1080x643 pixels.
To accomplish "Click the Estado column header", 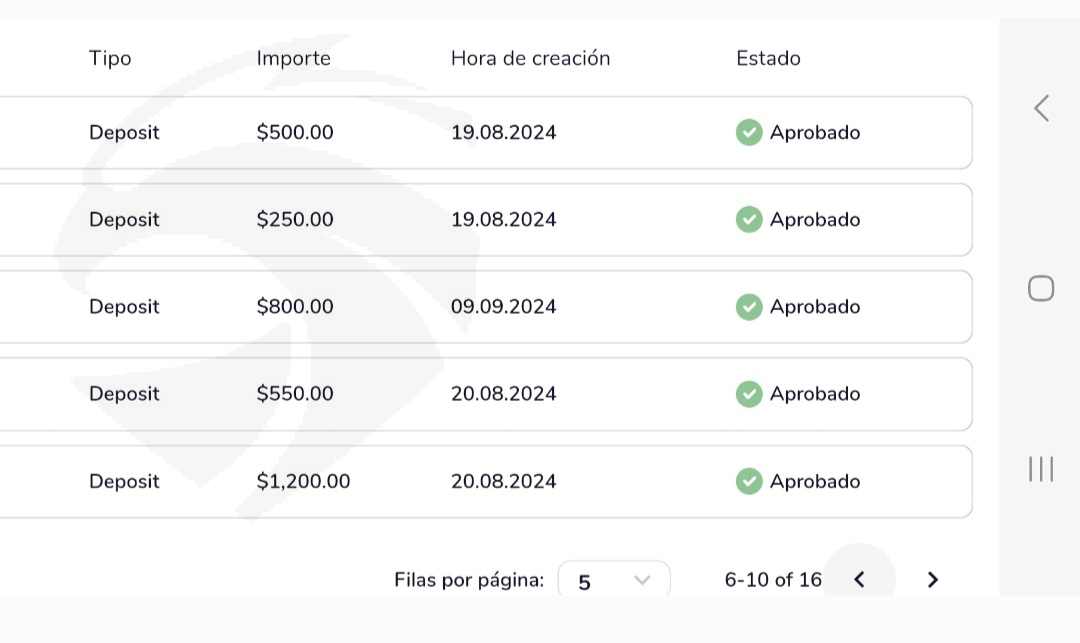I will (768, 58).
